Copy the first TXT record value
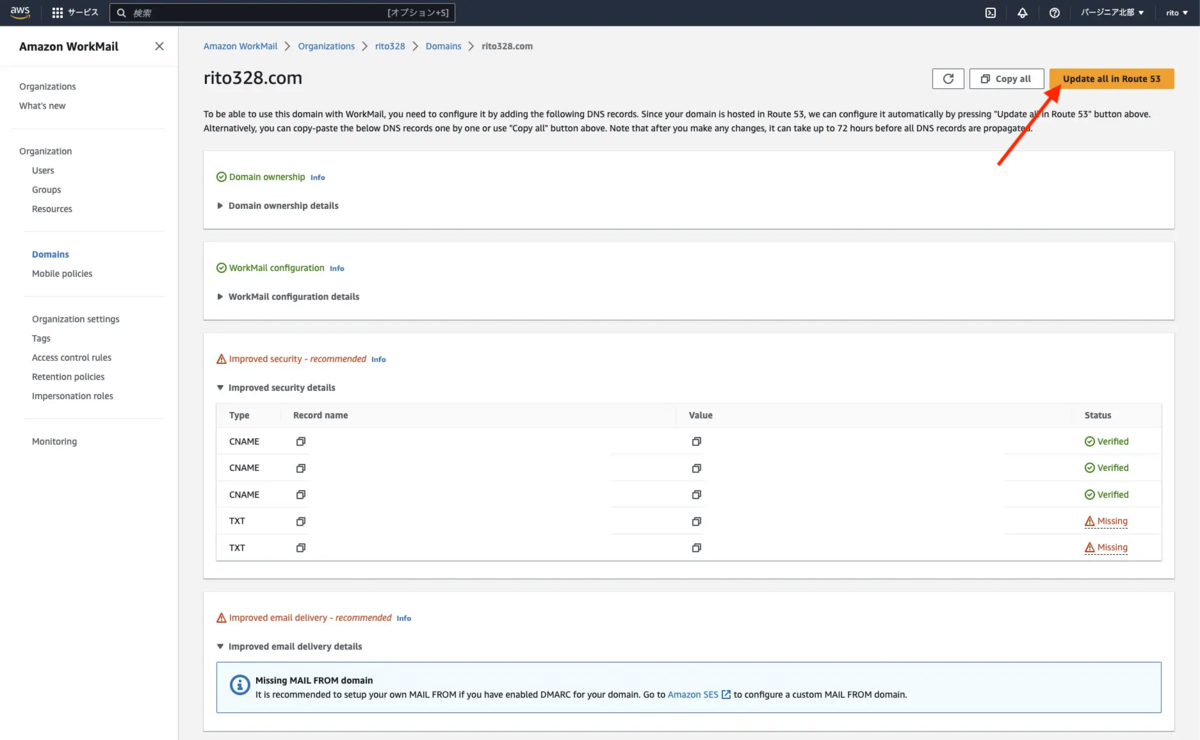Image resolution: width=1200 pixels, height=740 pixels. pos(696,521)
